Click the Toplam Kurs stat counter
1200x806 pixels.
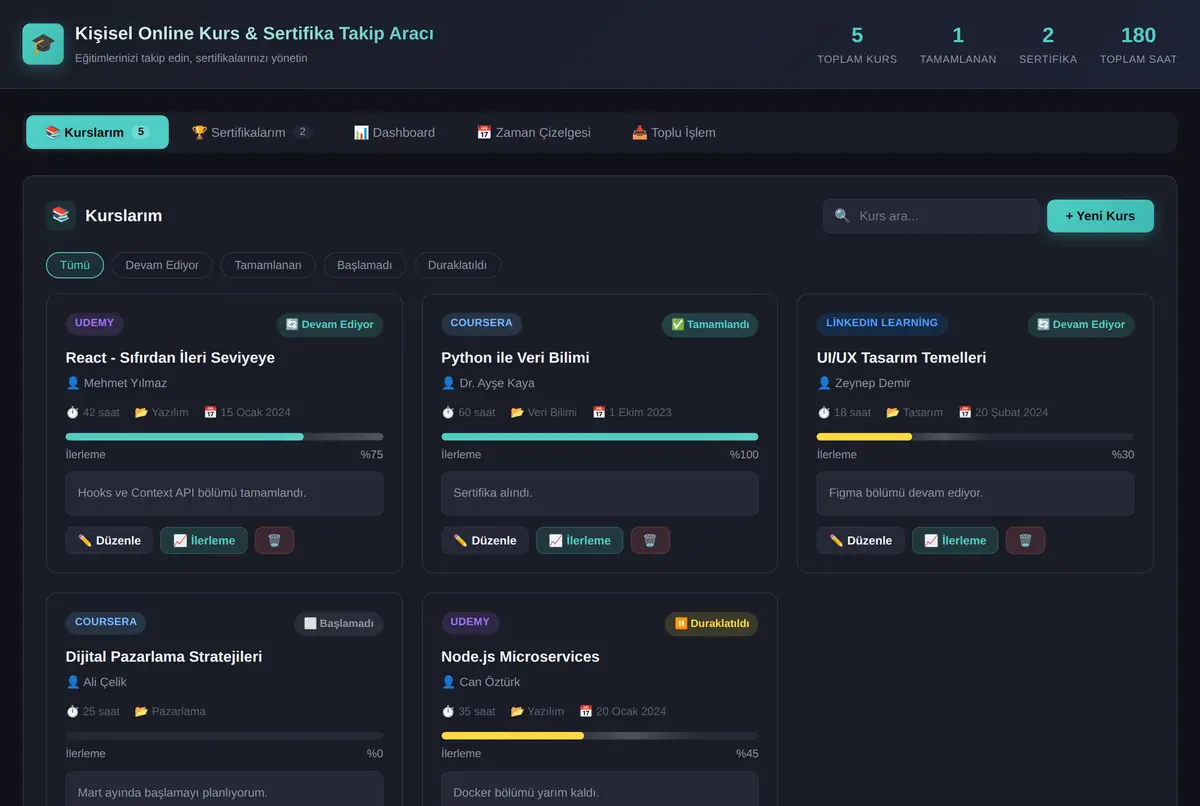coord(857,46)
